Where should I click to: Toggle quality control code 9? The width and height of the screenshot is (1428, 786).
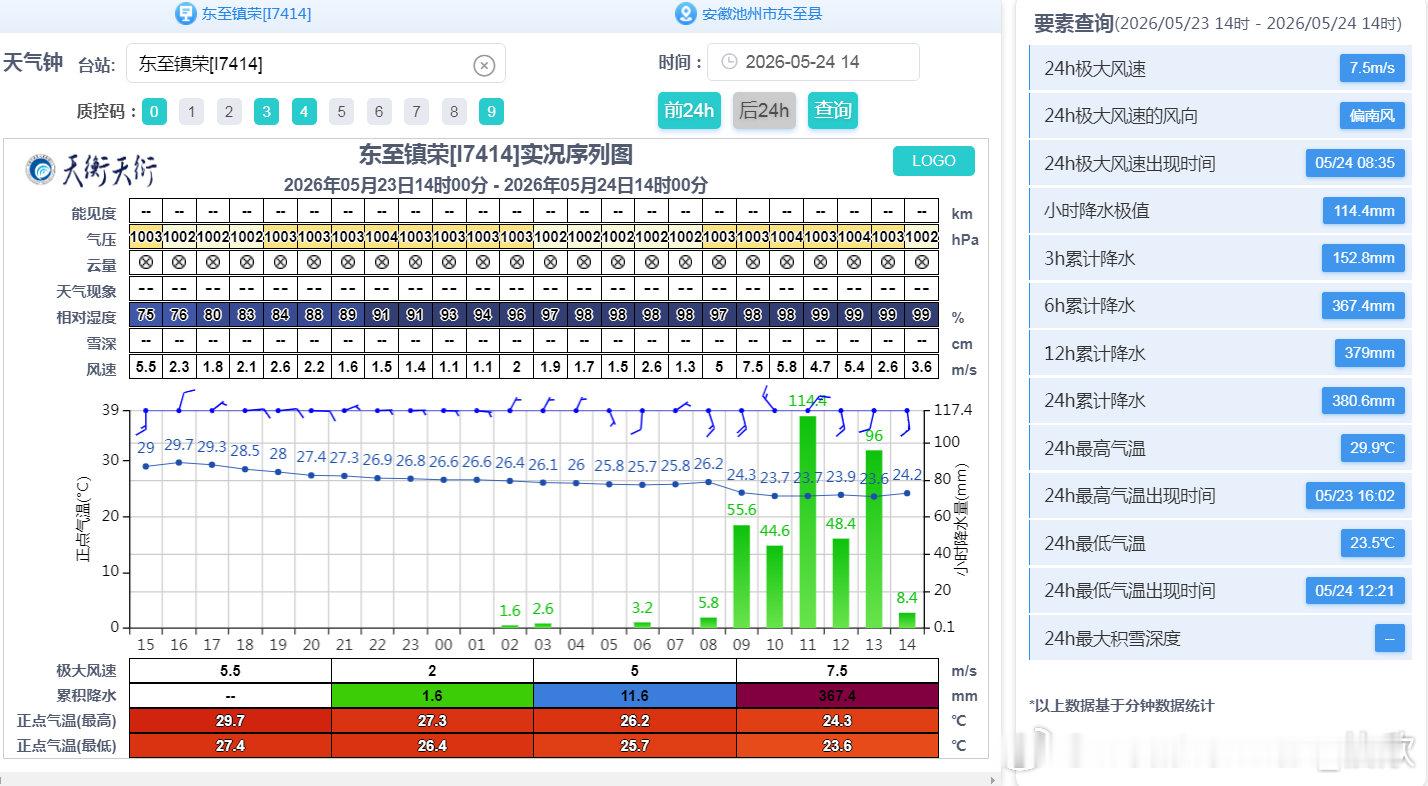pos(491,111)
